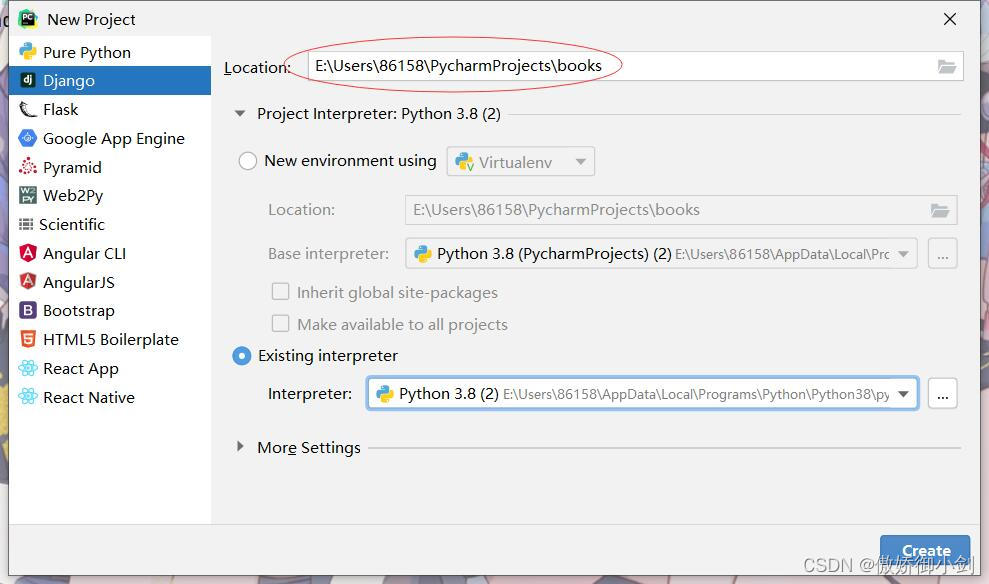Select Web2Py in project type list
The height and width of the screenshot is (584, 989).
click(x=110, y=196)
